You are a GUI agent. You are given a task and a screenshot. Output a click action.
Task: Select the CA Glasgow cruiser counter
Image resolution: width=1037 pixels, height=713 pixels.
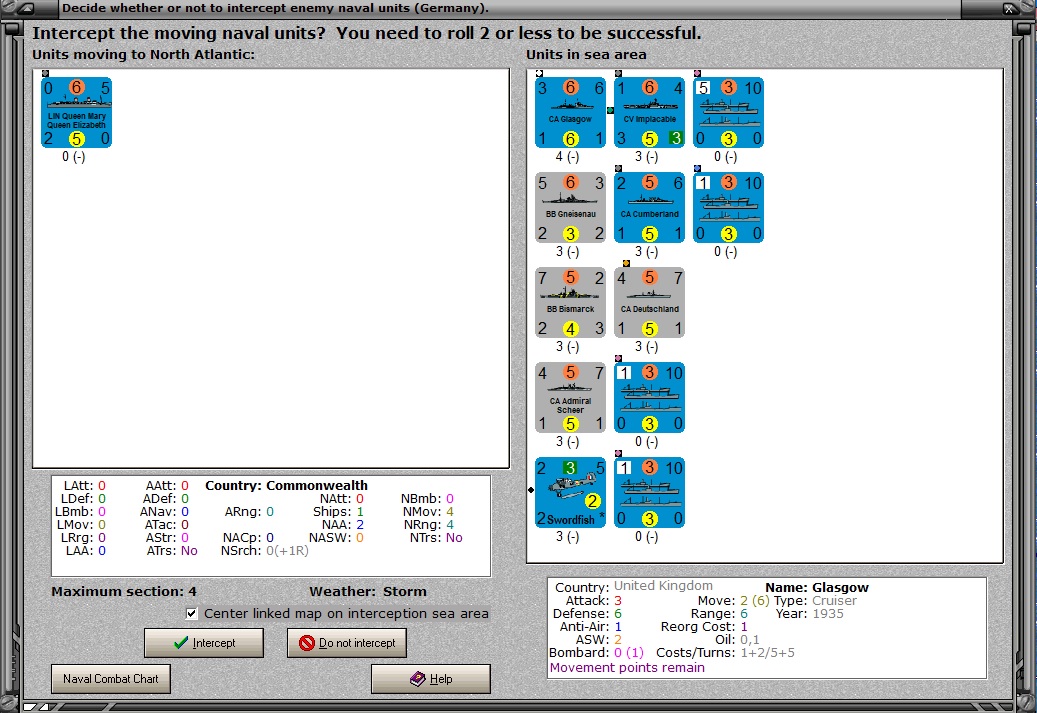point(570,112)
